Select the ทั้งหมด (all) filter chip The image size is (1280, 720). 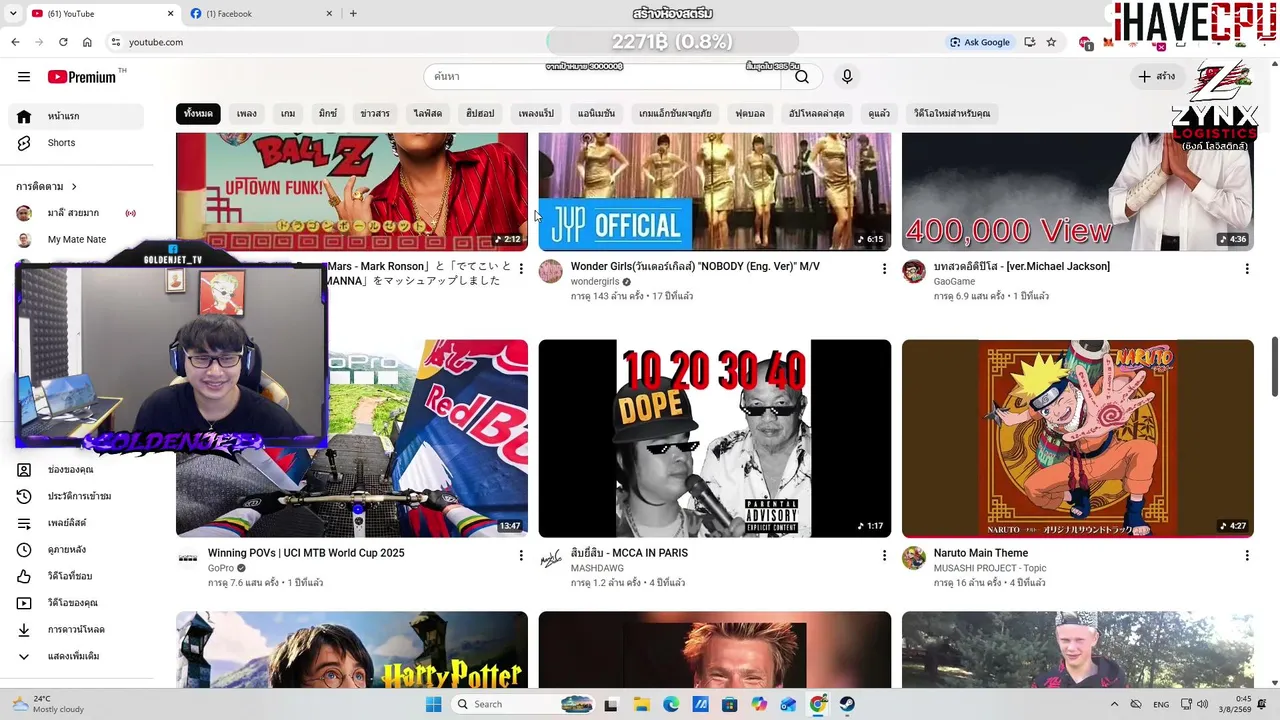pos(198,113)
